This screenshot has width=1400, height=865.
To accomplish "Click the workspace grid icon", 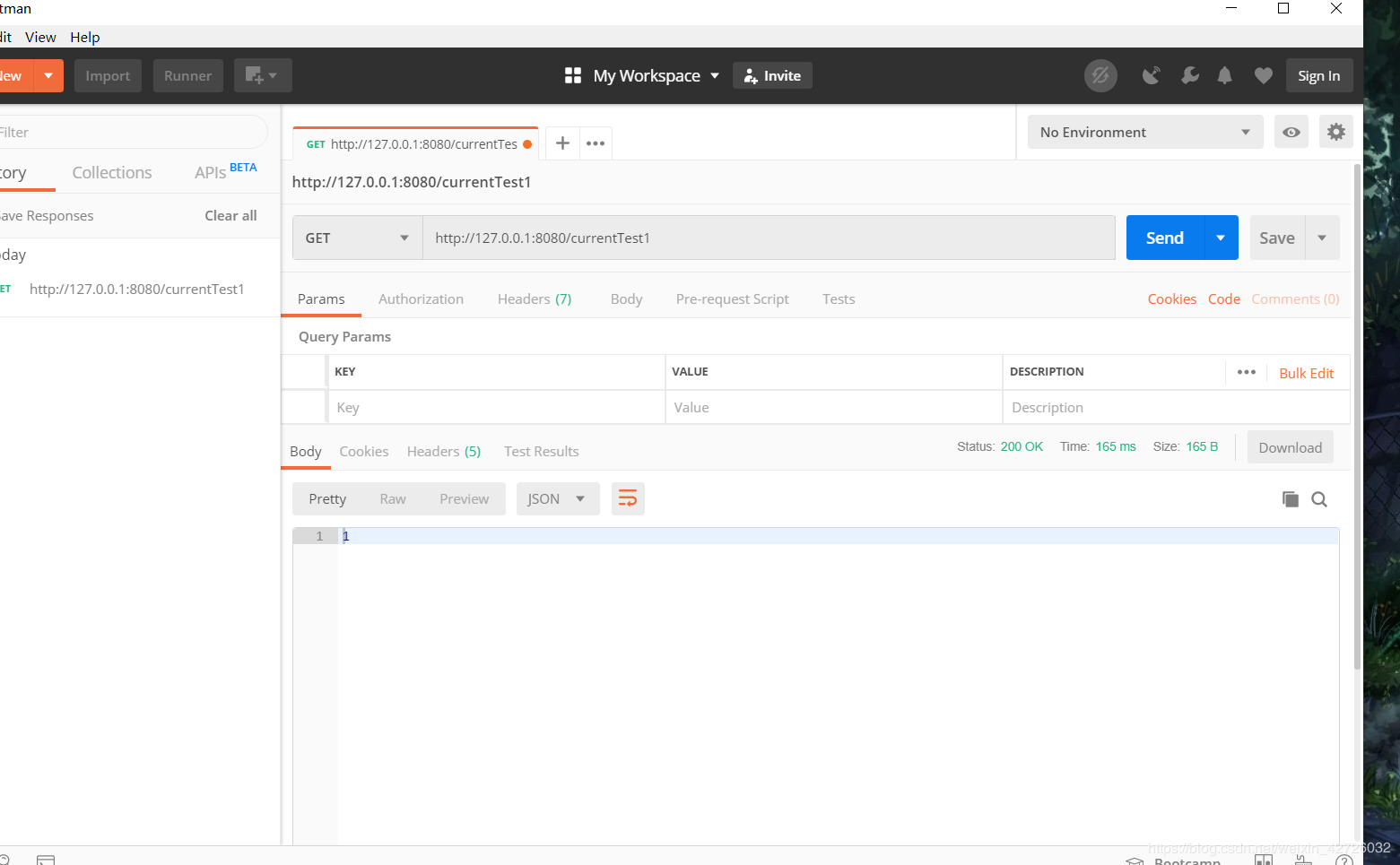I will click(573, 75).
